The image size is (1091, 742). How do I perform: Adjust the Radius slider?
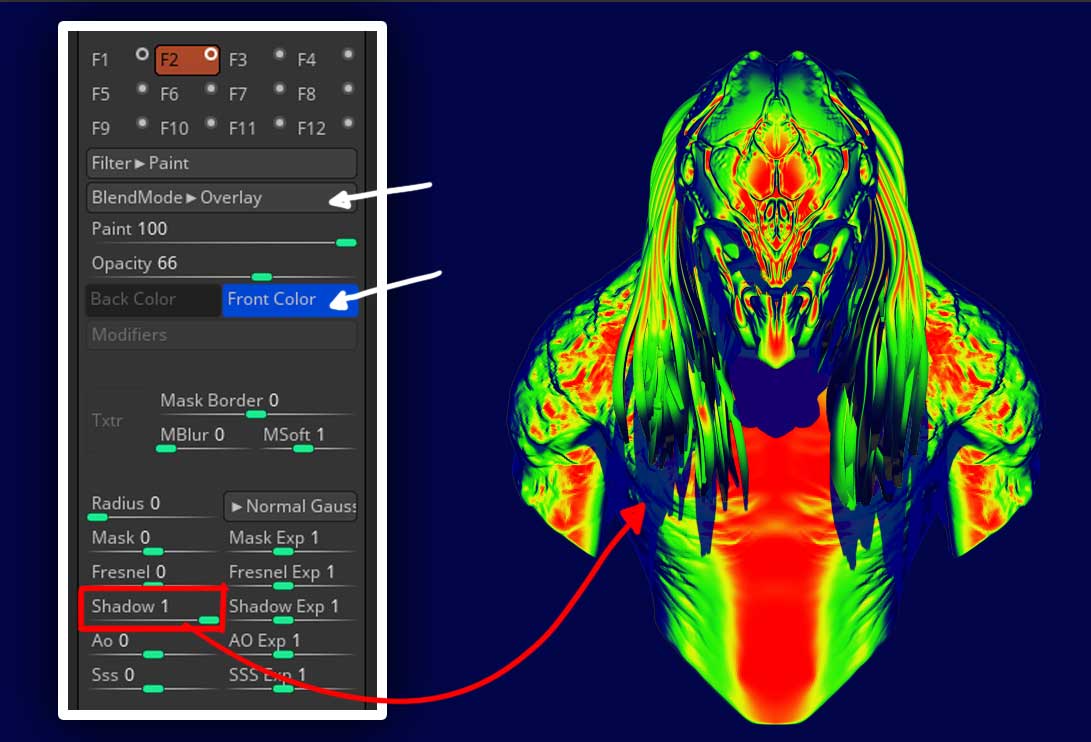(x=152, y=509)
